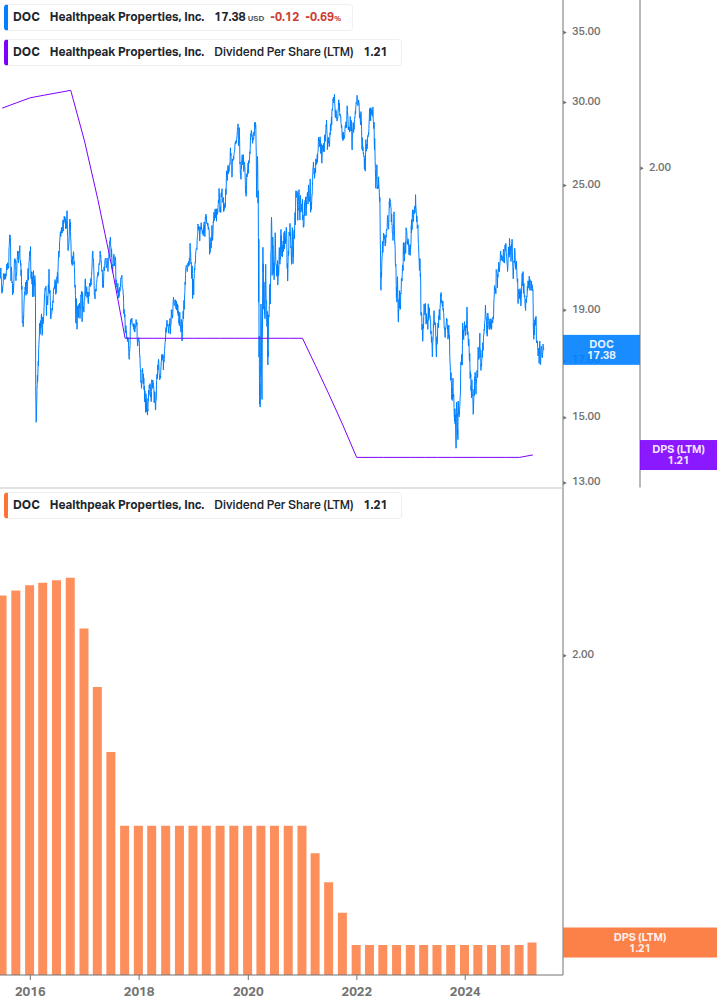Click the 2018 label on time axis
The height and width of the screenshot is (1005, 717).
pos(139,992)
